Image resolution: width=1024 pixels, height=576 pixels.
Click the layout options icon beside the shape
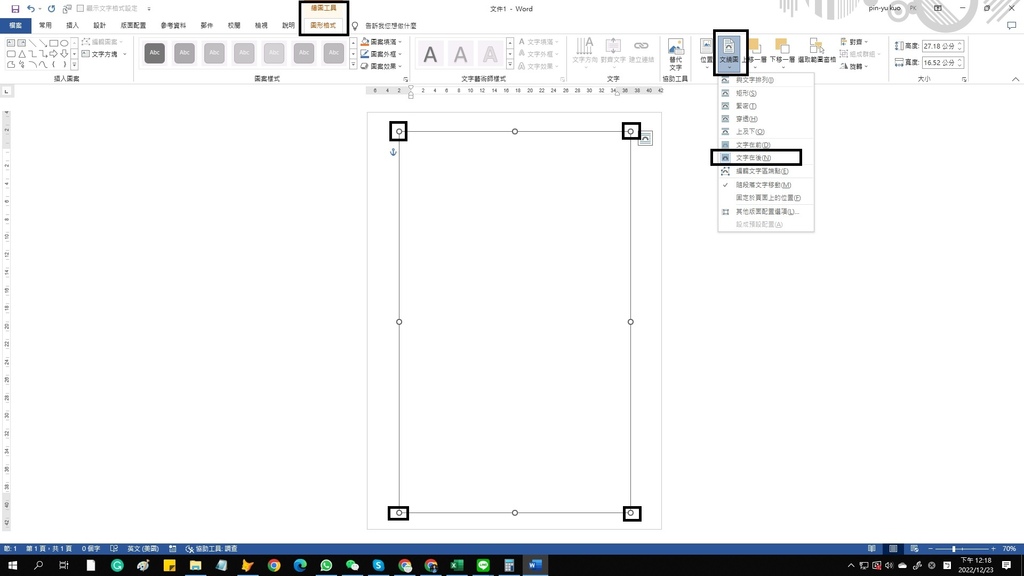point(645,138)
